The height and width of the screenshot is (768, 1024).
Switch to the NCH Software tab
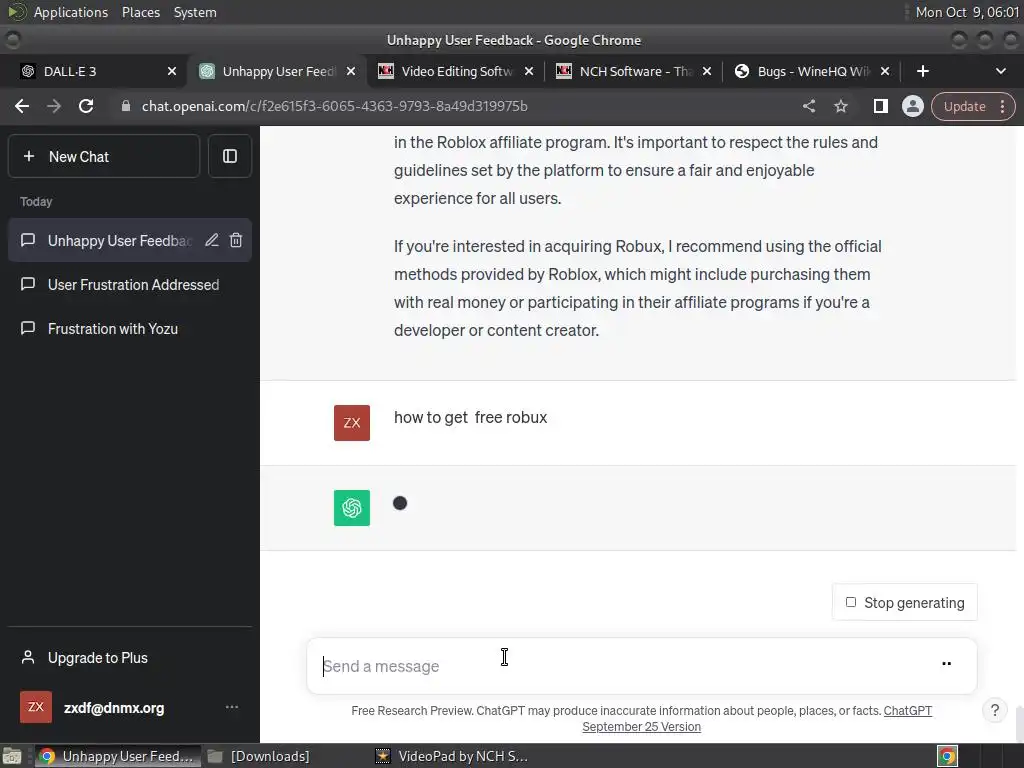point(634,71)
